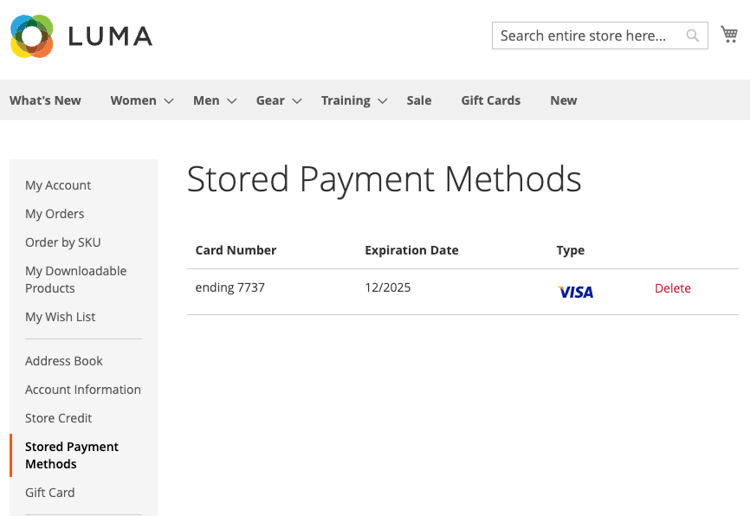Click the search magnifier icon
The height and width of the screenshot is (516, 750).
692,35
